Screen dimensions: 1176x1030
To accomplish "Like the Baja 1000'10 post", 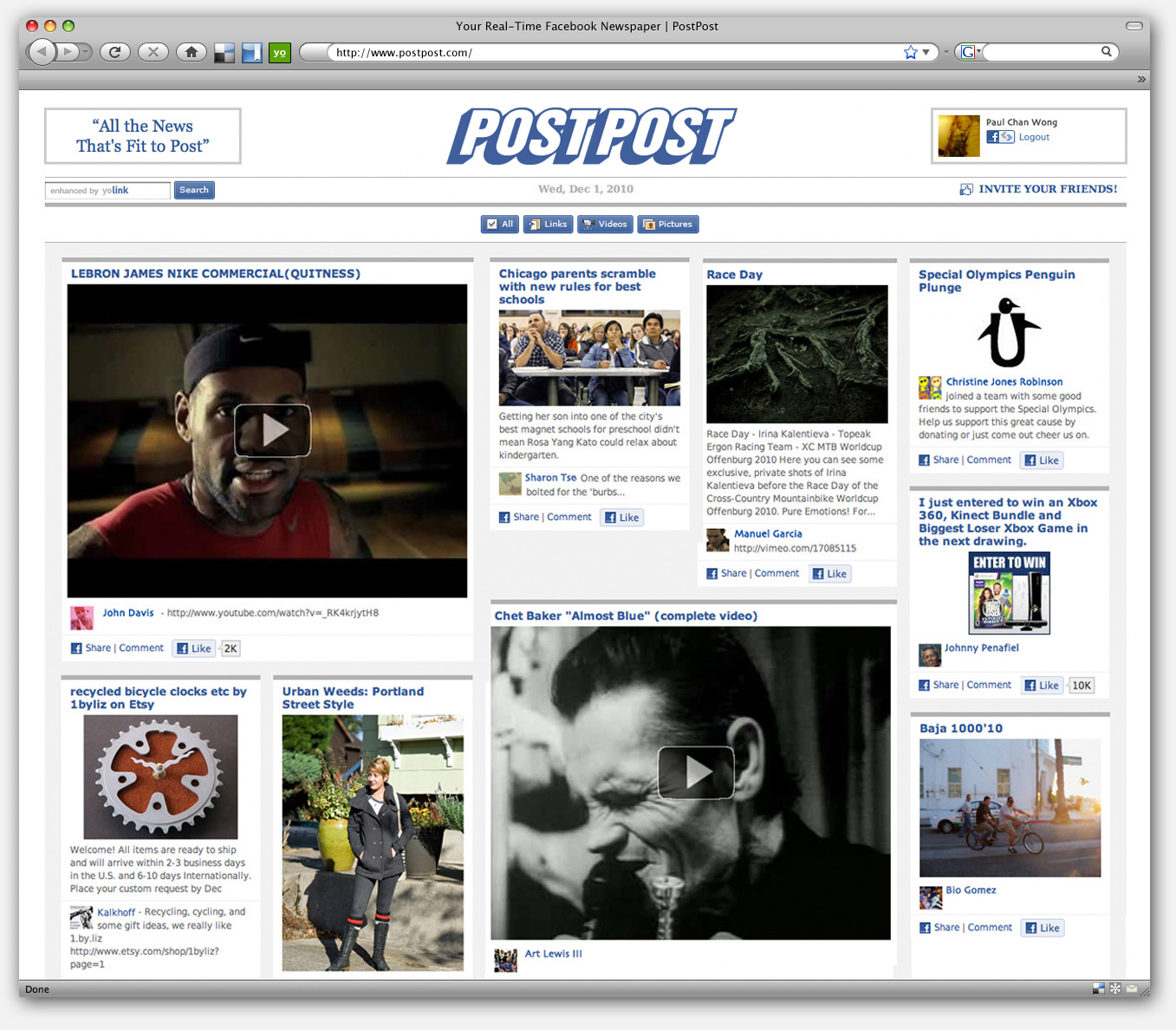I will [x=1043, y=928].
